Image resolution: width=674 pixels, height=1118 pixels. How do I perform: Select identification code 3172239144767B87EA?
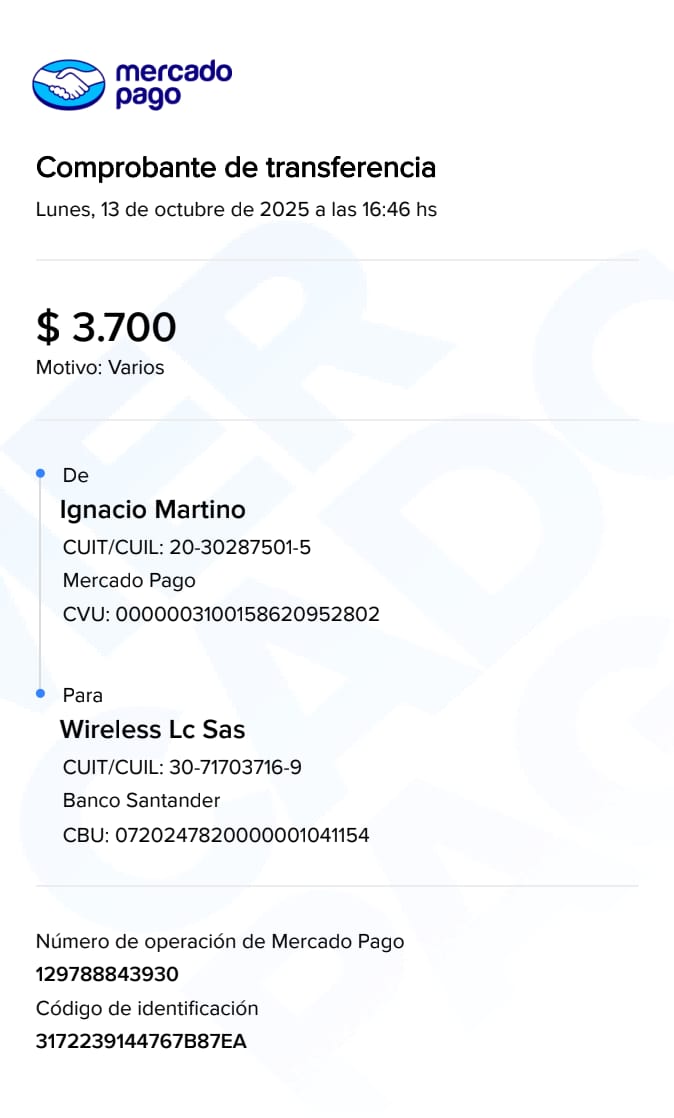click(141, 1041)
